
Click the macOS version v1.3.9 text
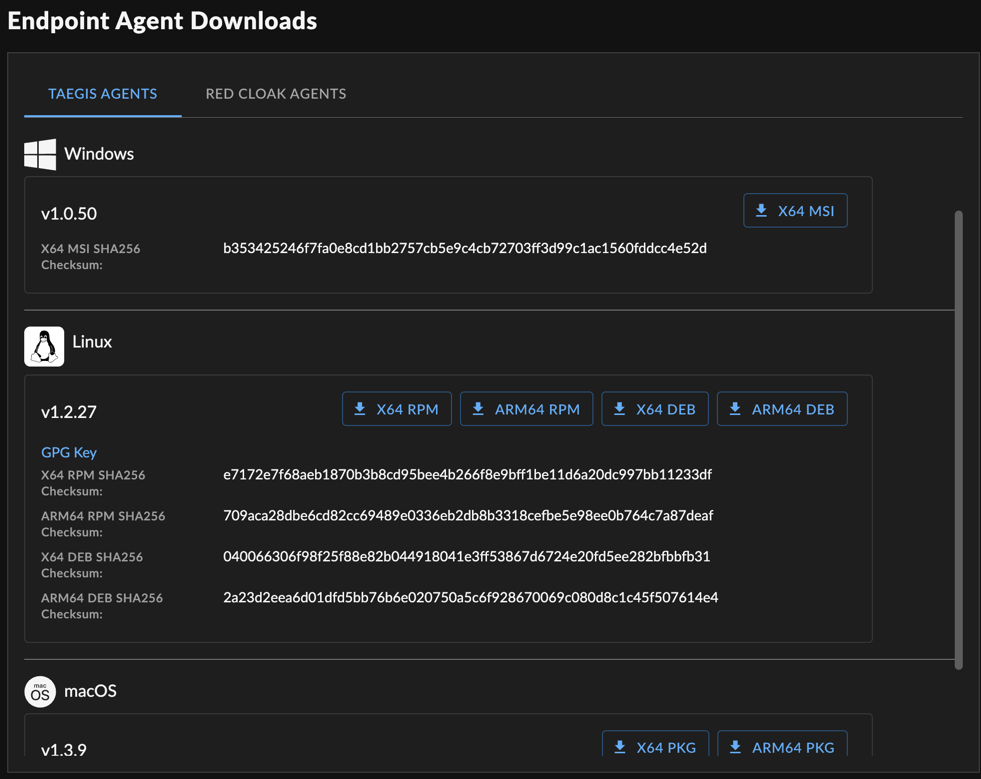click(x=64, y=750)
